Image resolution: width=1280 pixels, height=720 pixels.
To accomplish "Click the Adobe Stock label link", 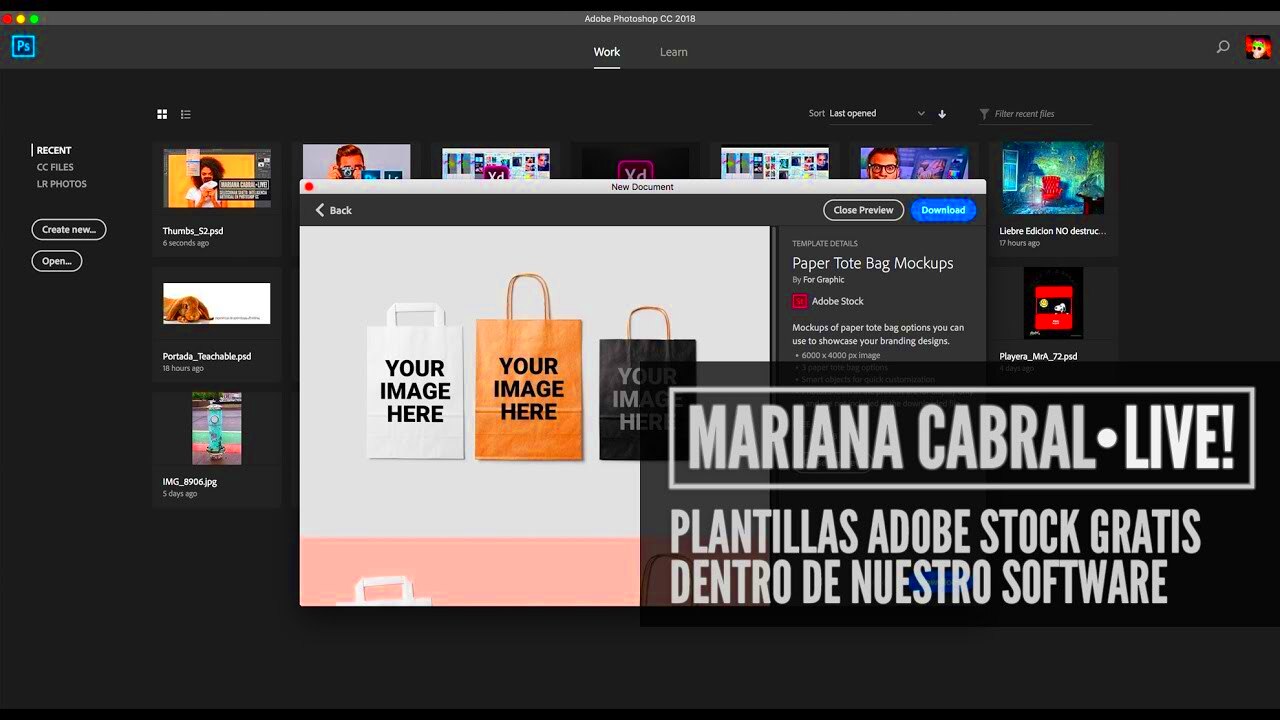I will 837,301.
